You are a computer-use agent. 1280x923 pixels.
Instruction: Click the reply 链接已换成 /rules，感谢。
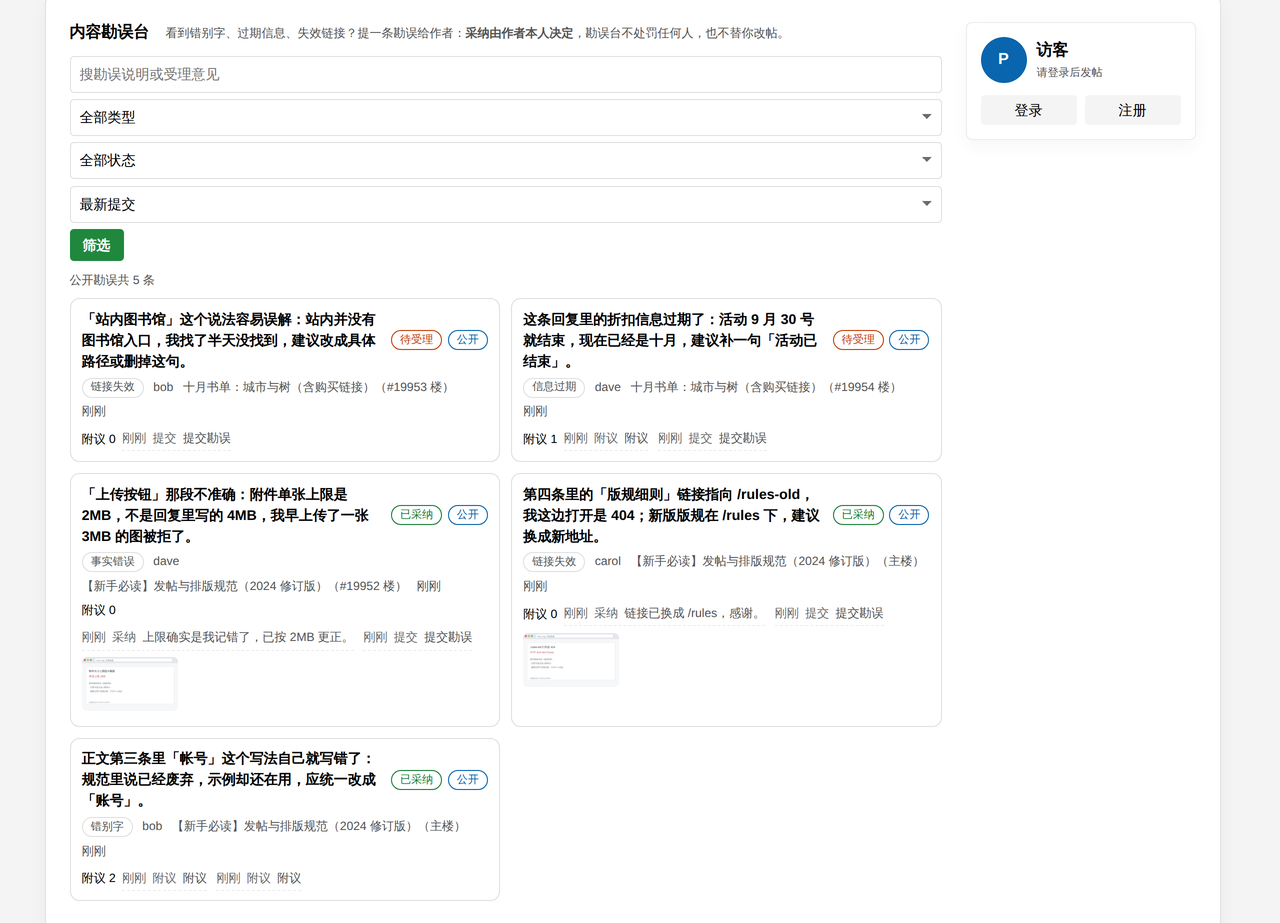point(693,613)
